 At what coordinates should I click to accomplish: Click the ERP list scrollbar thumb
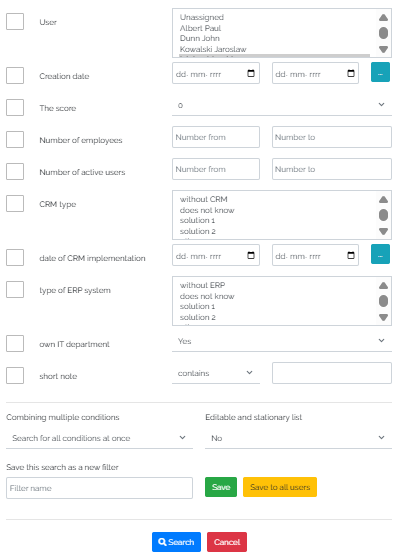(x=383, y=301)
